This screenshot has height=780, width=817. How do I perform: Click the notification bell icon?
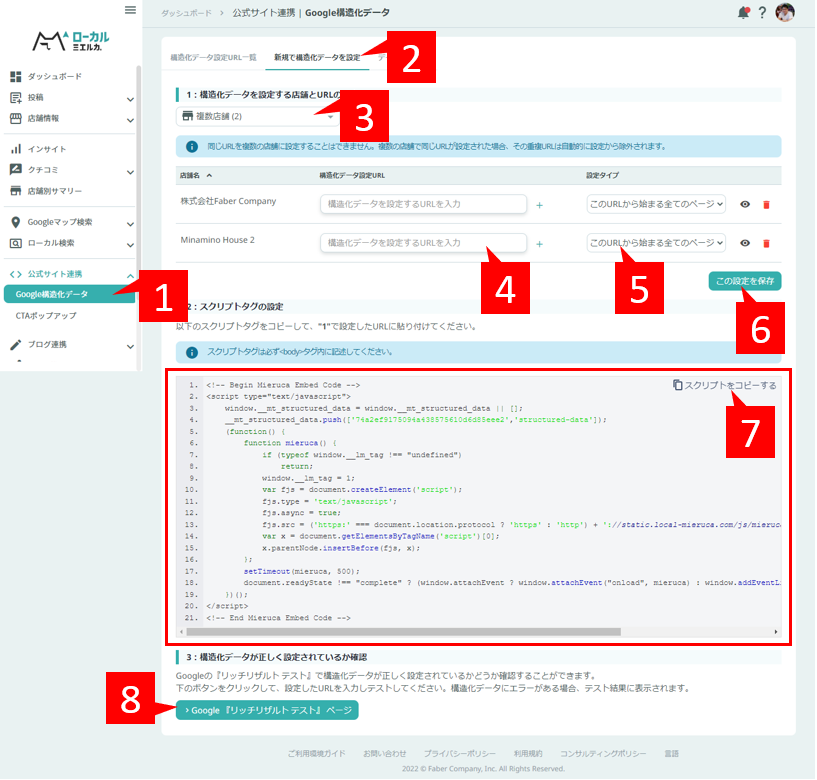744,13
